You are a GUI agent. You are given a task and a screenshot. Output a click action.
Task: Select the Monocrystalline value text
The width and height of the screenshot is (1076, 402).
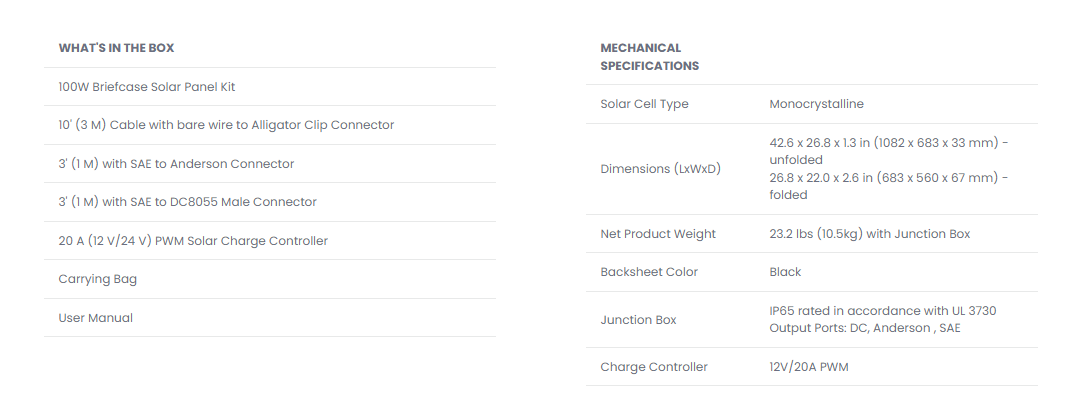[x=816, y=104]
